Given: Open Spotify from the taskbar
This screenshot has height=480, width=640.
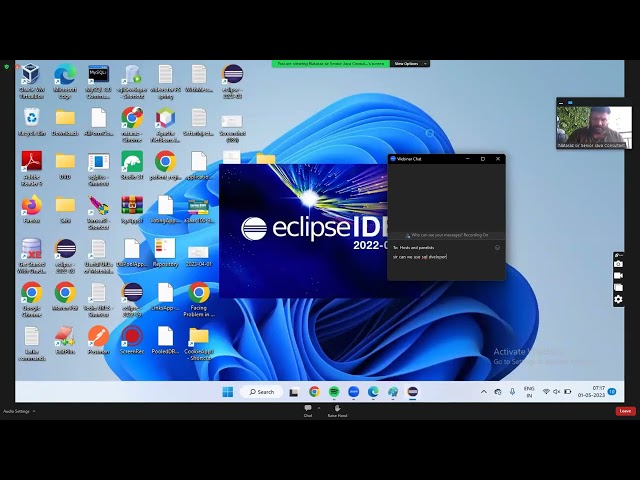Looking at the screenshot, I should click(x=334, y=392).
